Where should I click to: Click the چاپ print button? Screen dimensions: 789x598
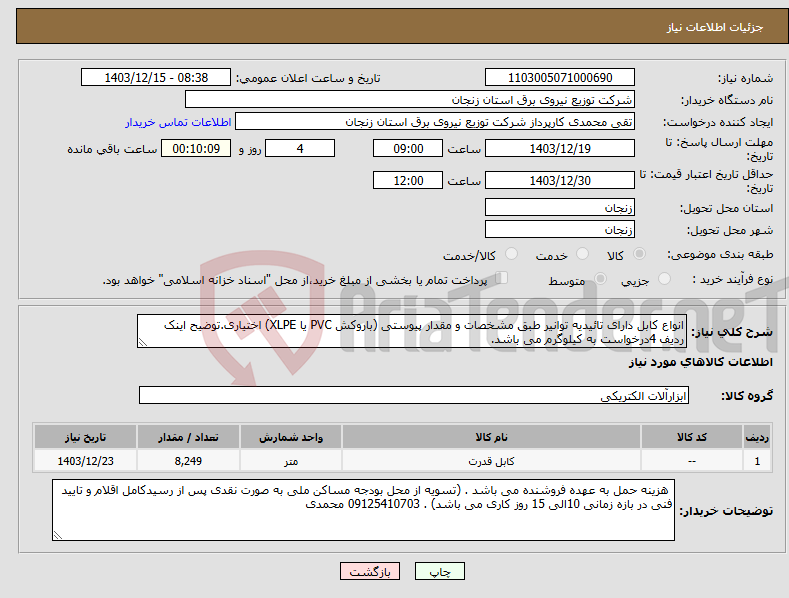[x=440, y=571]
